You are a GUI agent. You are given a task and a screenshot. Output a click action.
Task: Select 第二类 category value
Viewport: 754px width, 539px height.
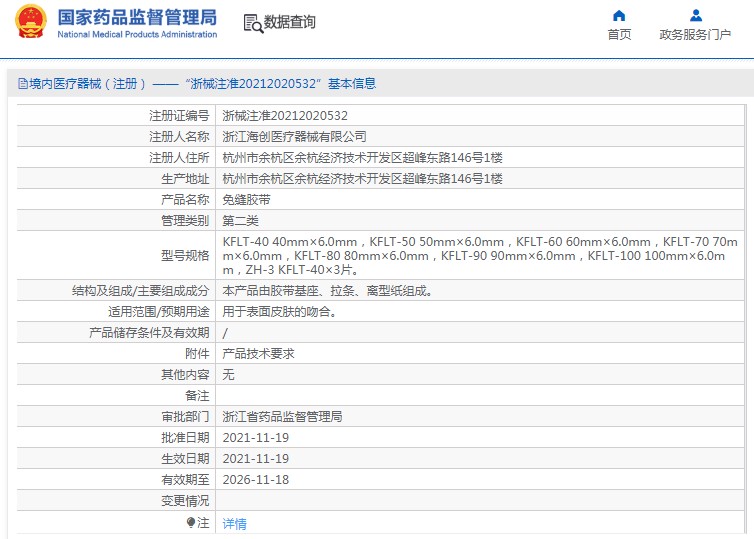point(240,221)
